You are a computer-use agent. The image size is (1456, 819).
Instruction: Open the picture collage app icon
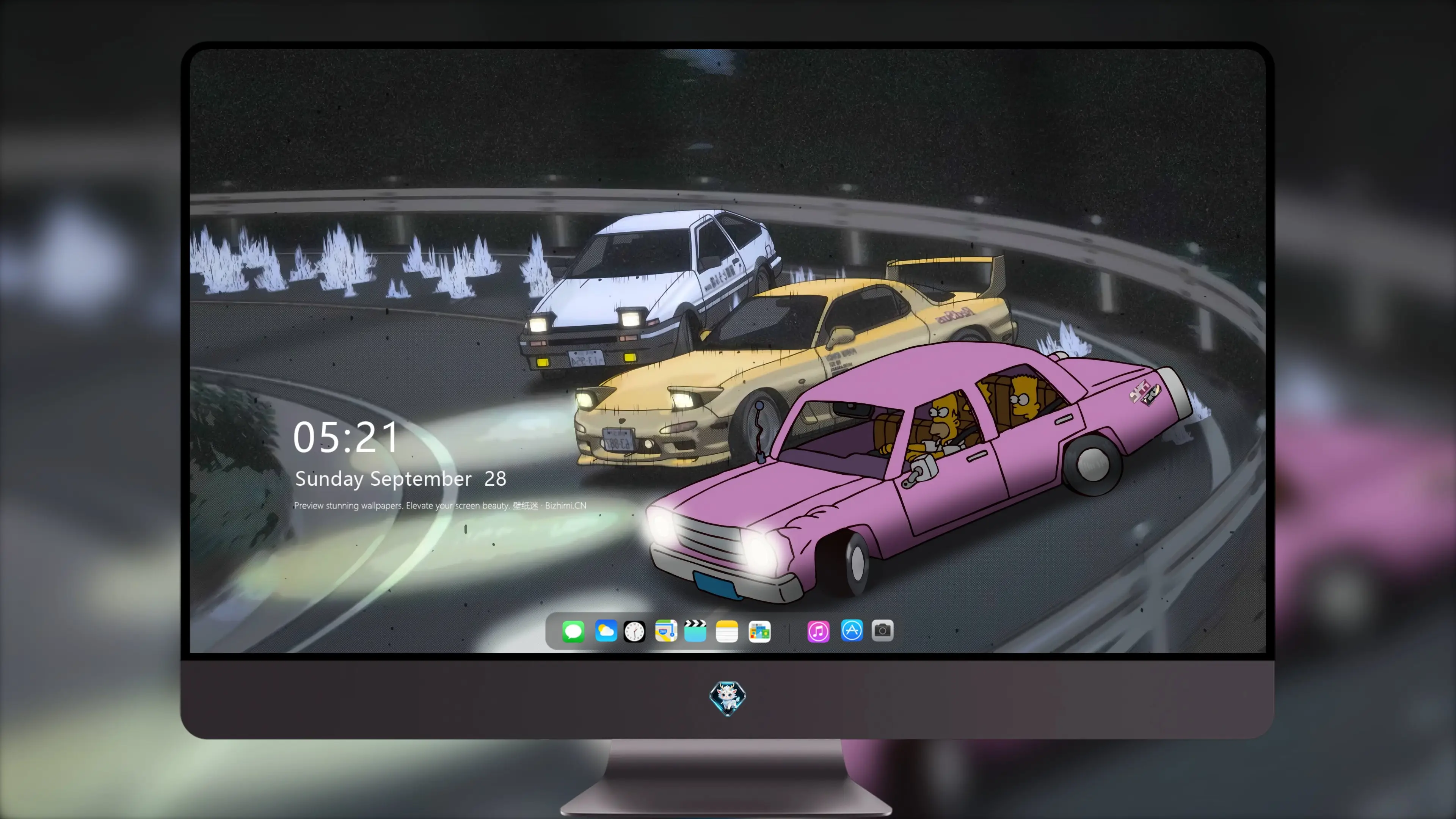click(759, 631)
